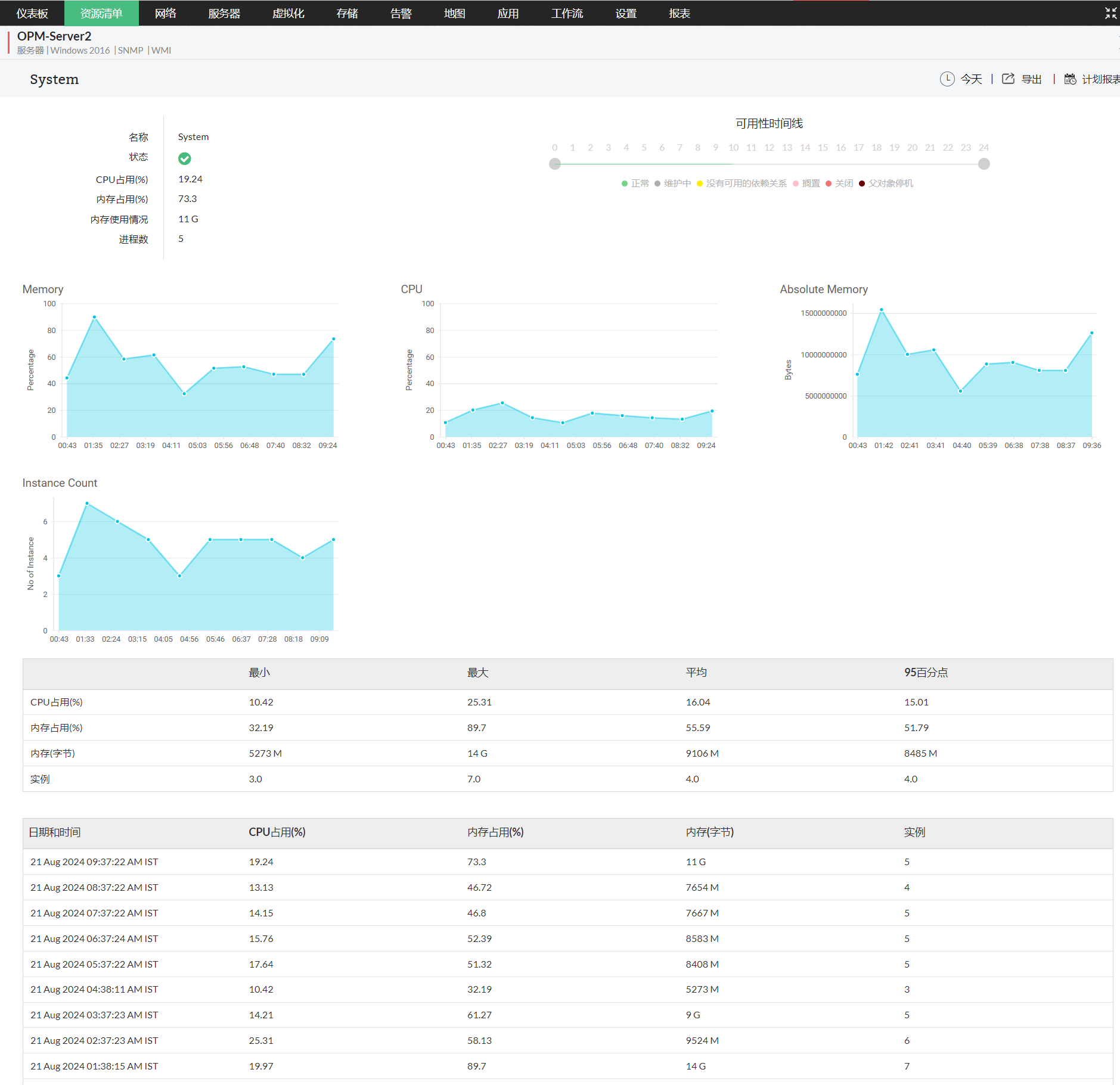Viewport: 1120px width, 1085px height.
Task: Click the row 21 Aug 2024 04:38:11 AM IST
Action: [x=567, y=989]
